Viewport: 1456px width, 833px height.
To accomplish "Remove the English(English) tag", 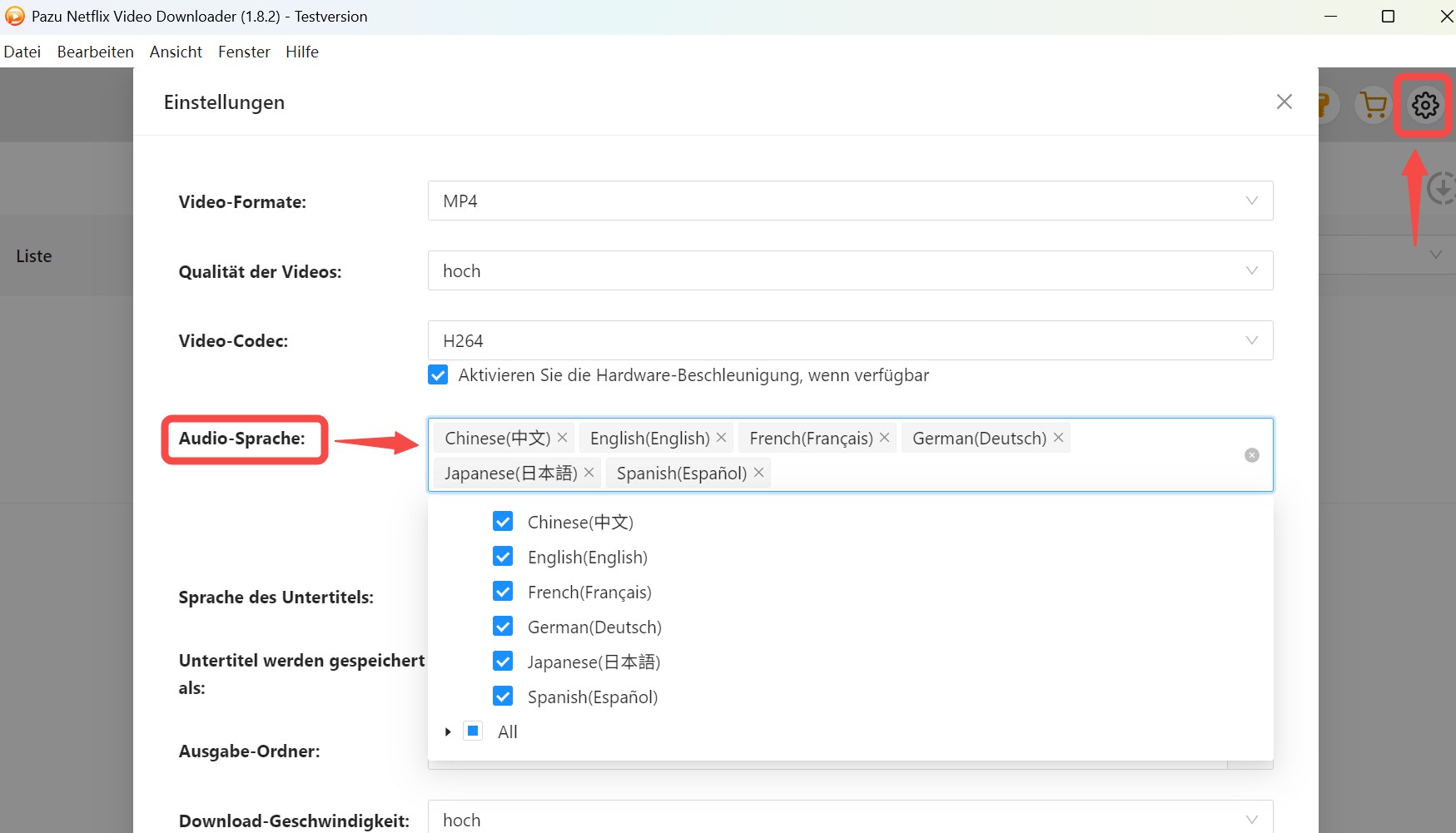I will coord(722,438).
